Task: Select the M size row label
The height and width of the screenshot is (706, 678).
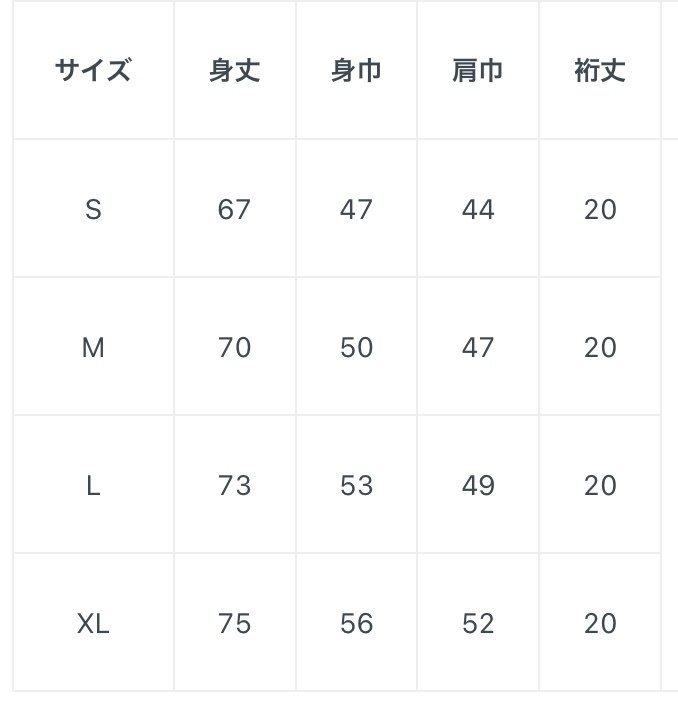Action: [93, 347]
